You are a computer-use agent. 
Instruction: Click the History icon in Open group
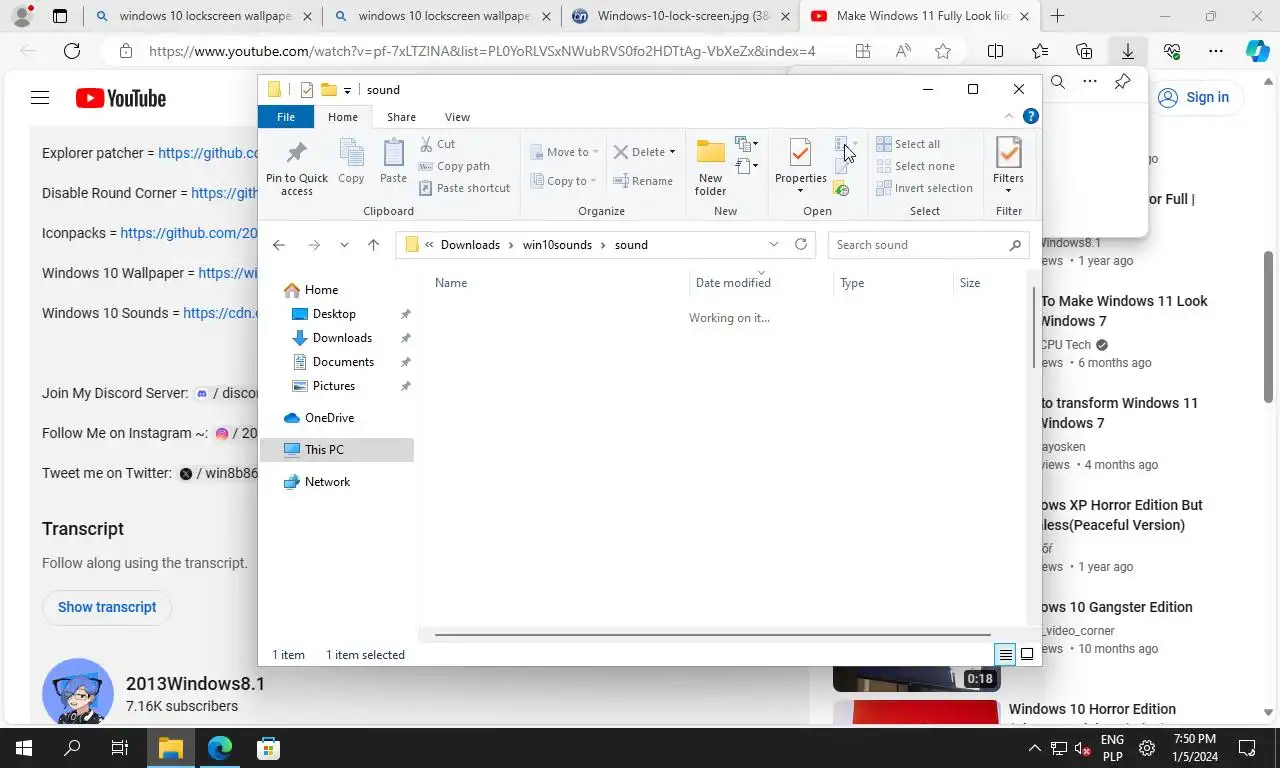pyautogui.click(x=841, y=188)
